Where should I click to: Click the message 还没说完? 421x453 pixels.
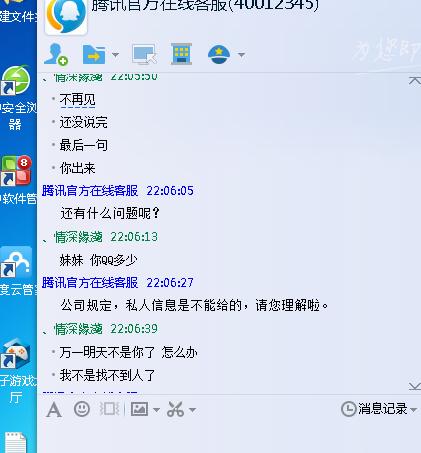(x=84, y=122)
